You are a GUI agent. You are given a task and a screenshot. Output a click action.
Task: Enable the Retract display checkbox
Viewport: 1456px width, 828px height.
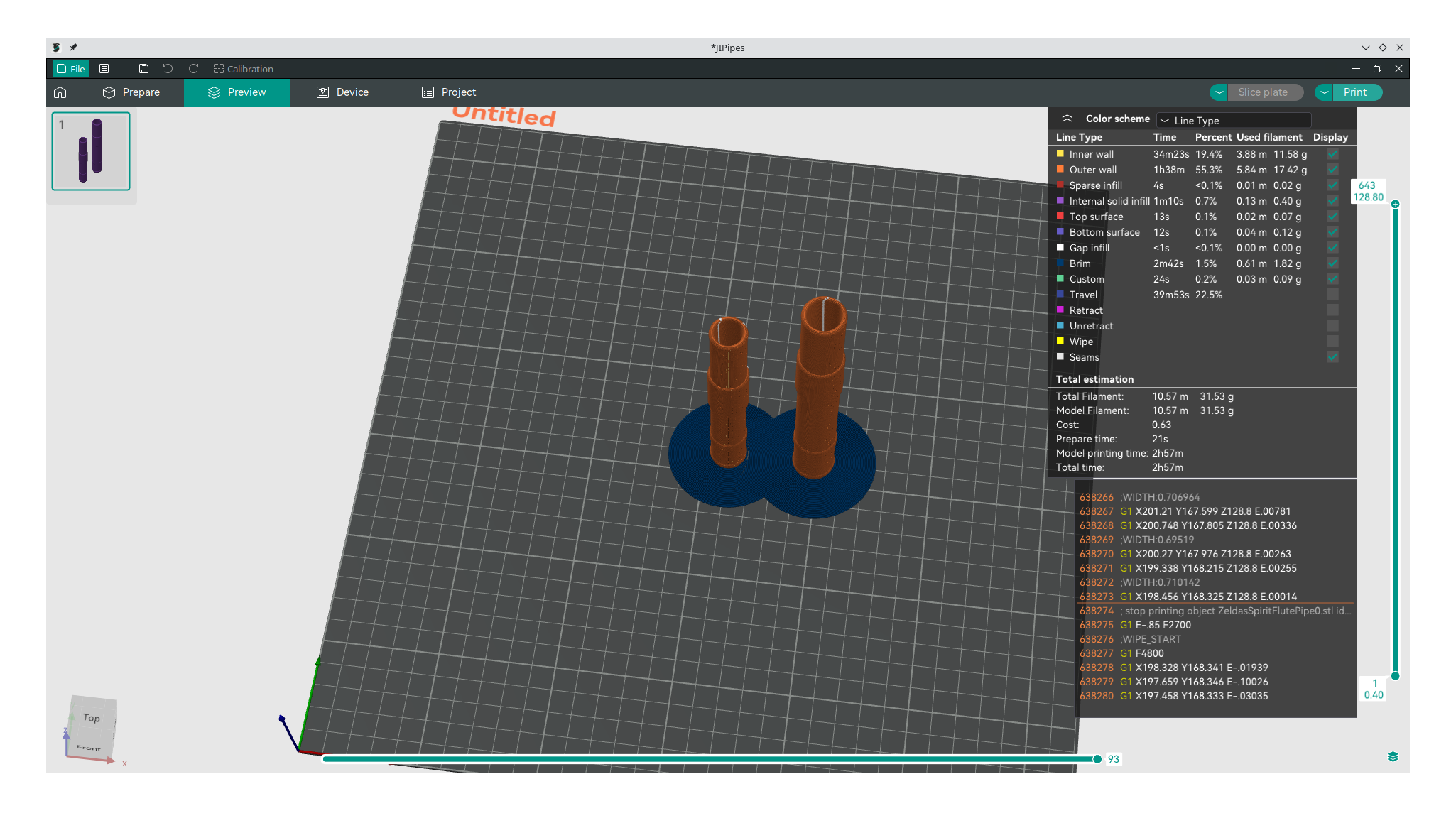point(1332,310)
